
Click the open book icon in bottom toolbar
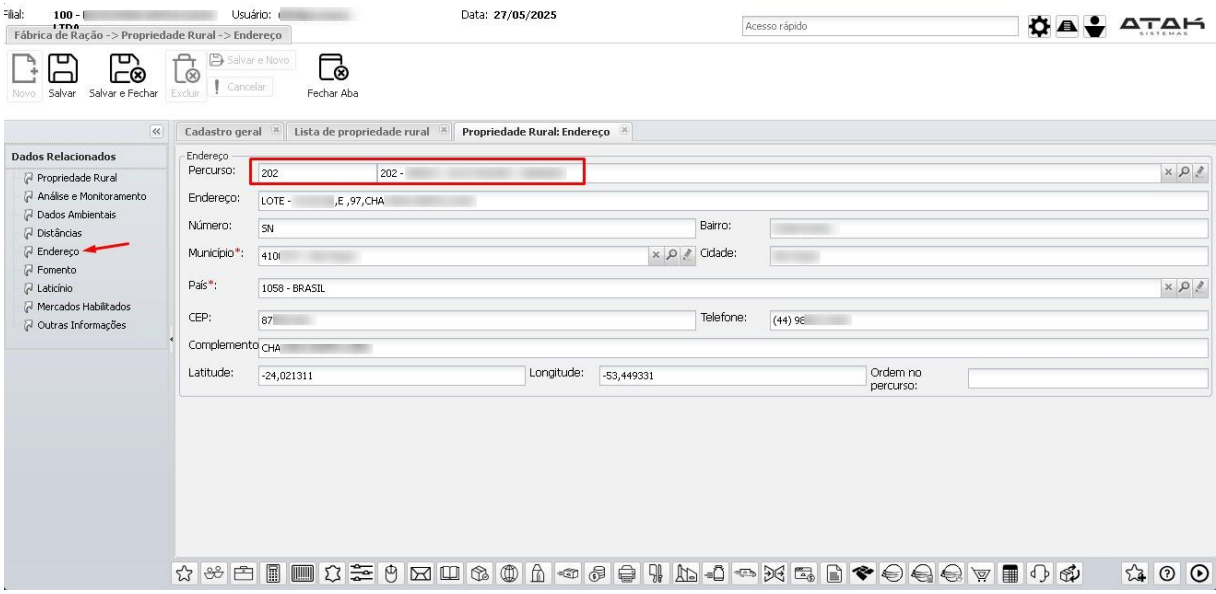pyautogui.click(x=449, y=574)
